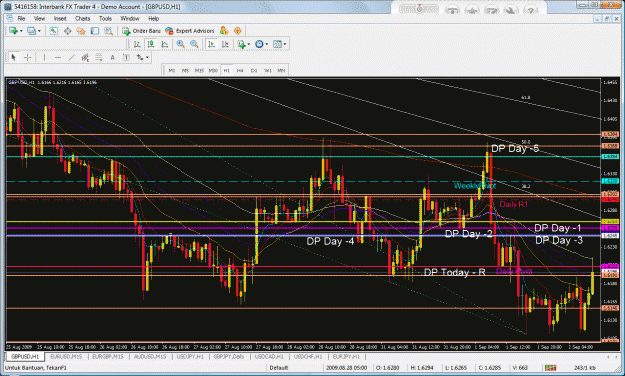625x376 pixels.
Task: Switch to the AUDUSD,M15 chart tab
Action: 149,356
